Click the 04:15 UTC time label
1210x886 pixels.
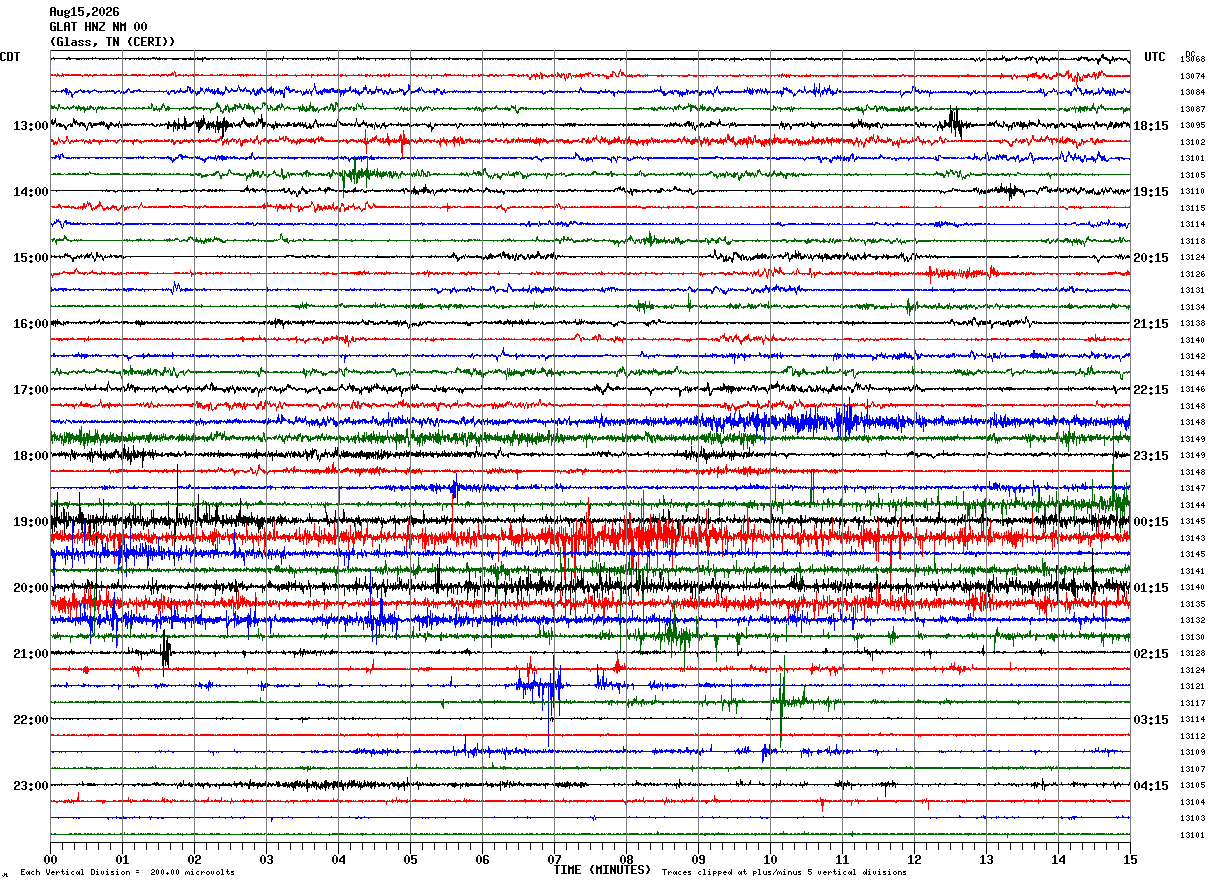[x=1151, y=786]
